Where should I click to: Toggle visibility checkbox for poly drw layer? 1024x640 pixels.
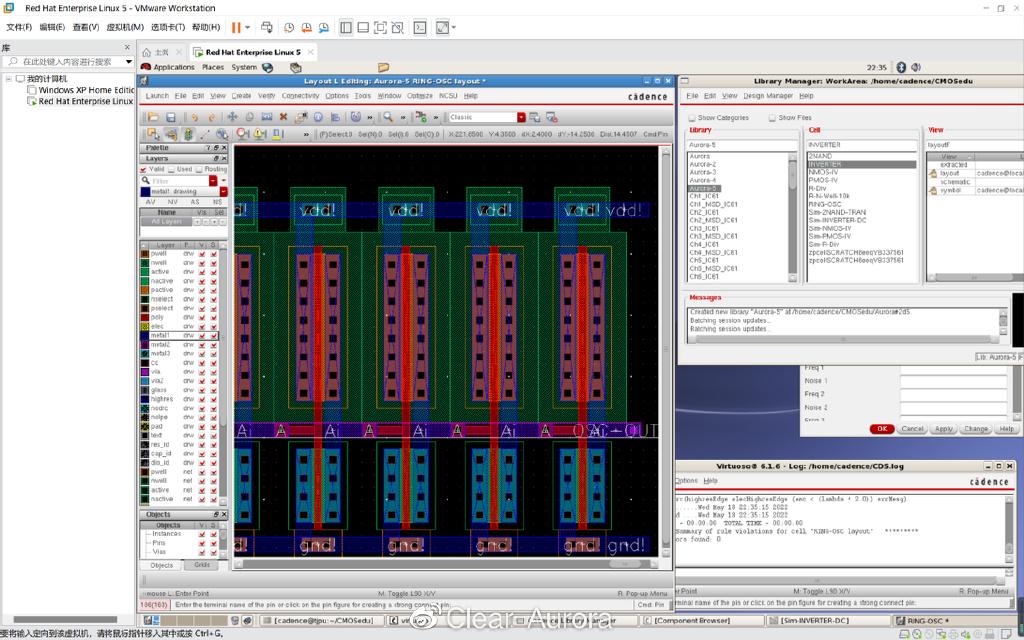[202, 317]
